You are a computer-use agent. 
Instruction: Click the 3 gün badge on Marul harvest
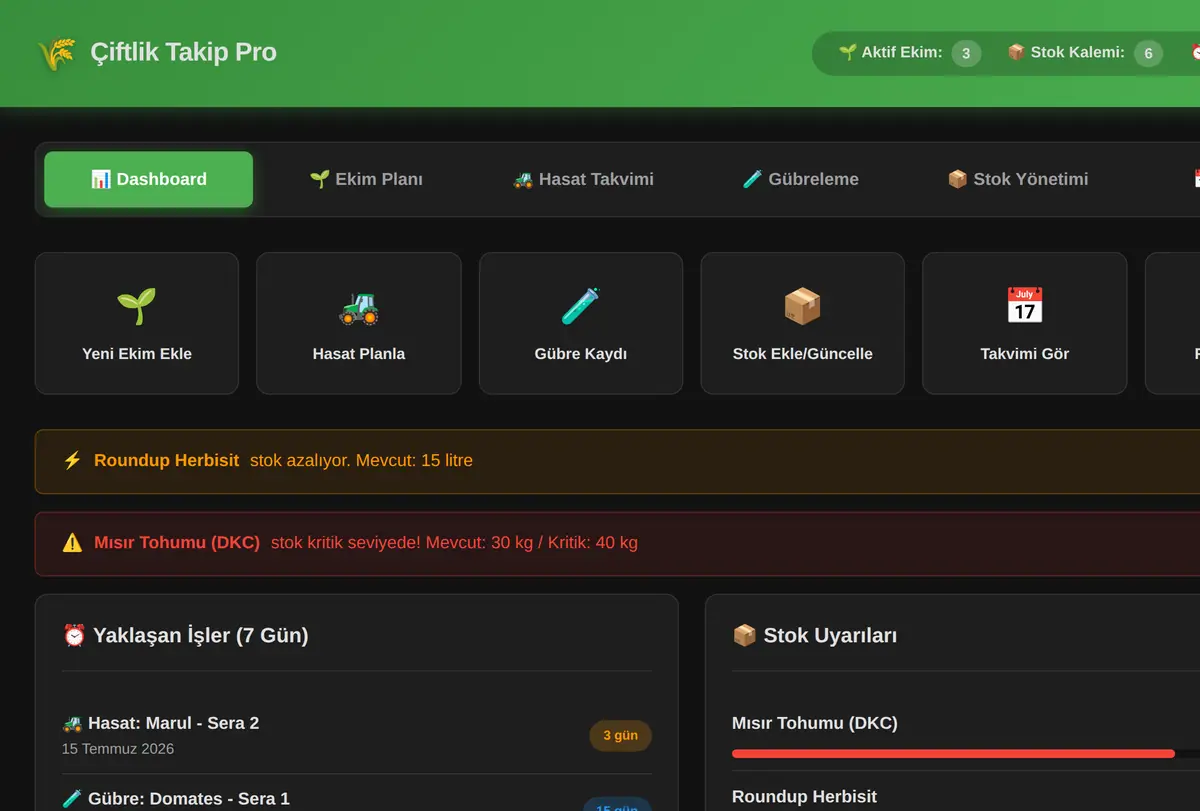pyautogui.click(x=620, y=736)
